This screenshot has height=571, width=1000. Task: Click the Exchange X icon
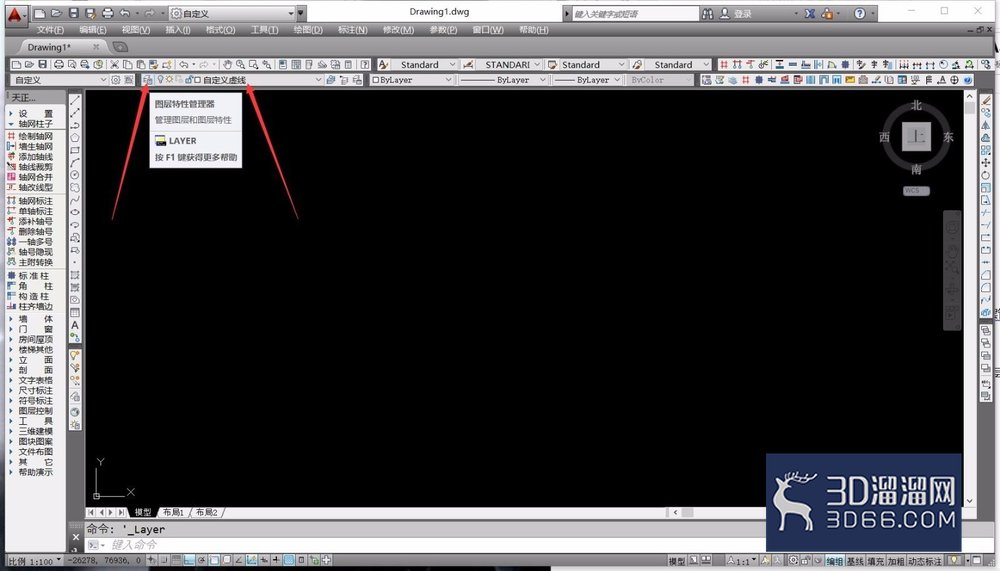(809, 13)
